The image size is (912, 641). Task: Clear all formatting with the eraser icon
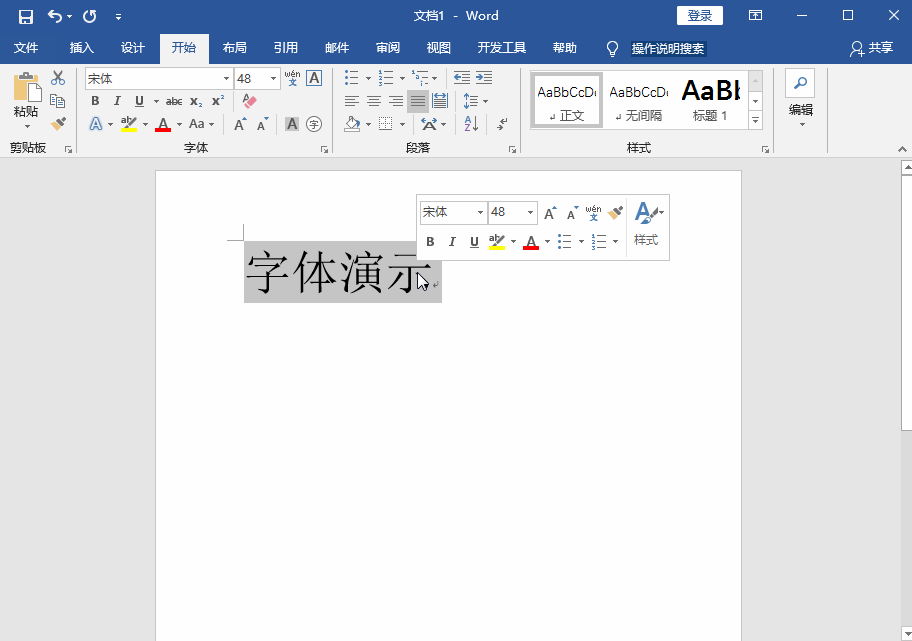pyautogui.click(x=249, y=100)
